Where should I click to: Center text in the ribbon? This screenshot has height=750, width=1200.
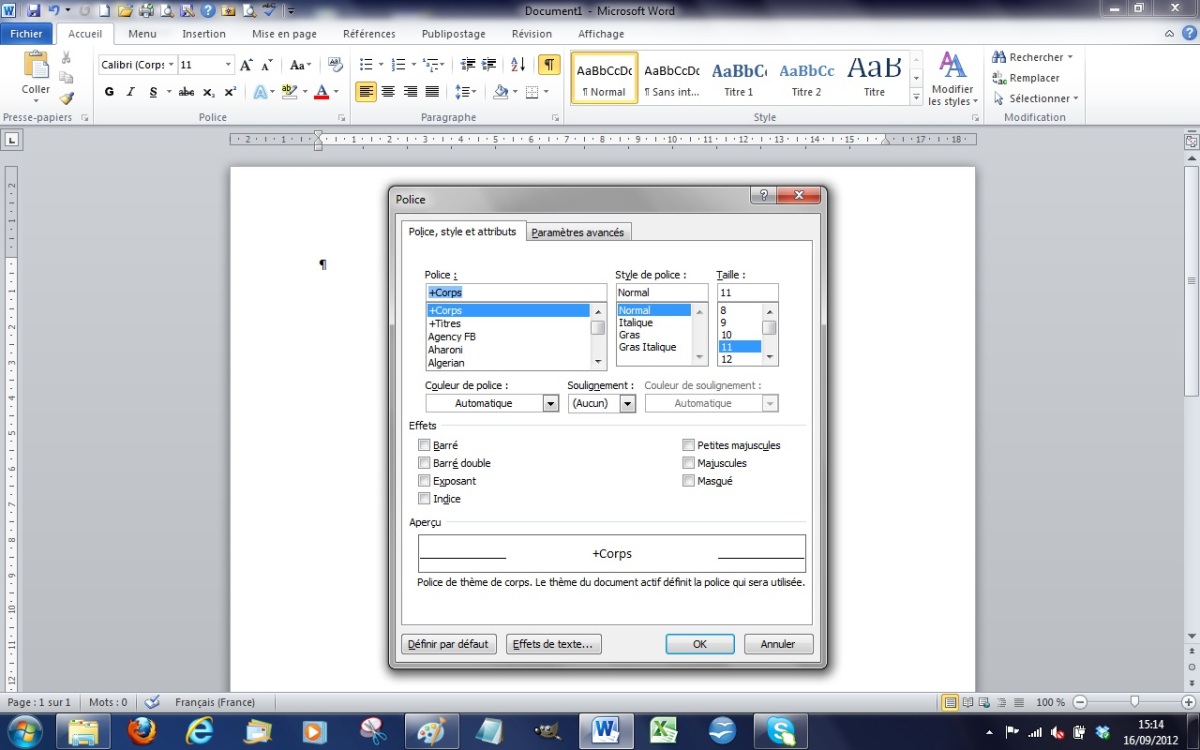(x=389, y=92)
